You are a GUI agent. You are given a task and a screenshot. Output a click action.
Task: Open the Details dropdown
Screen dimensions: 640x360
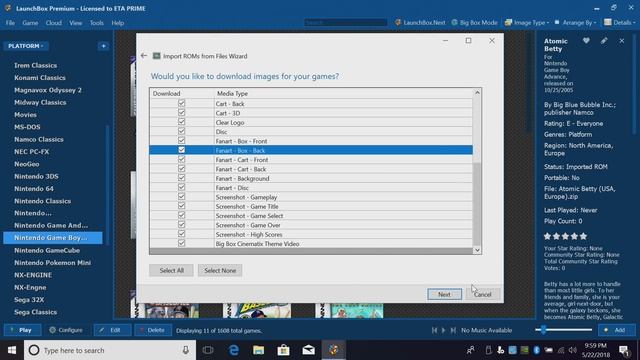point(620,23)
